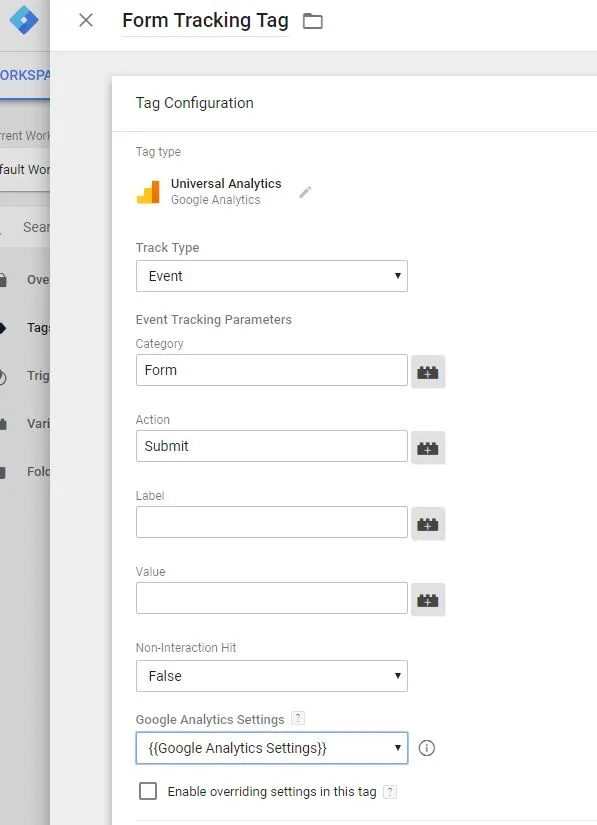Insert variable into Action field

click(x=428, y=448)
